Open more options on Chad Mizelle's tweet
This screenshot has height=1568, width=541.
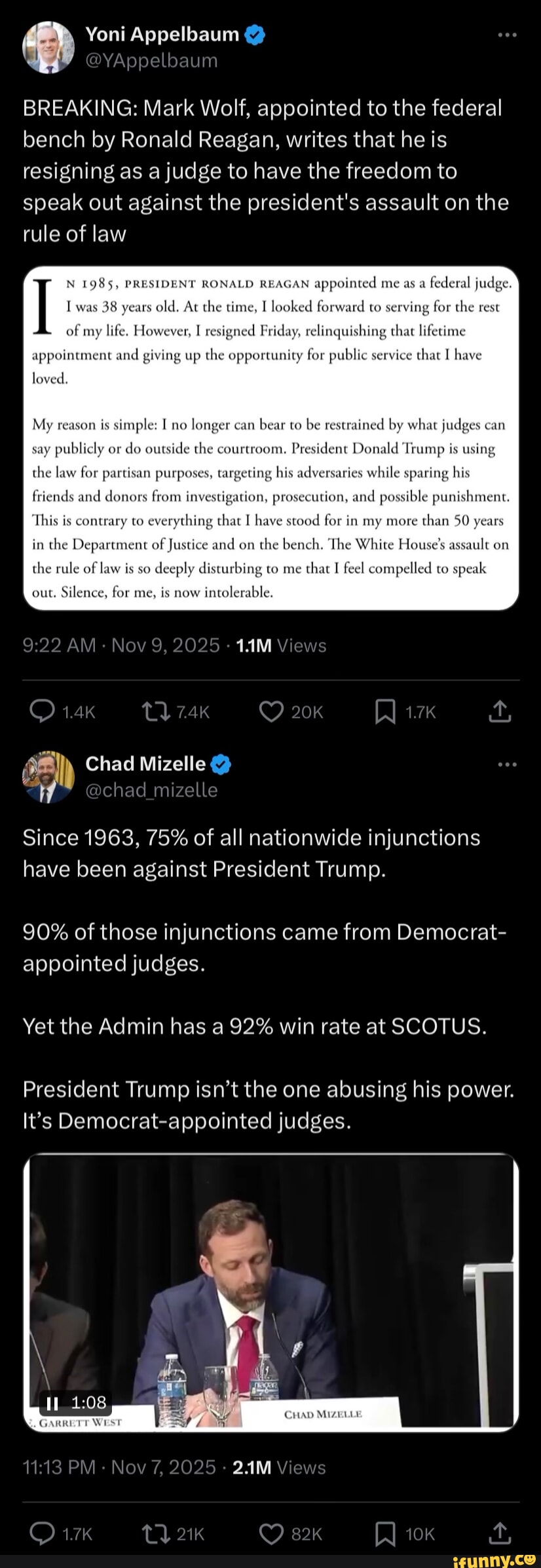(508, 764)
